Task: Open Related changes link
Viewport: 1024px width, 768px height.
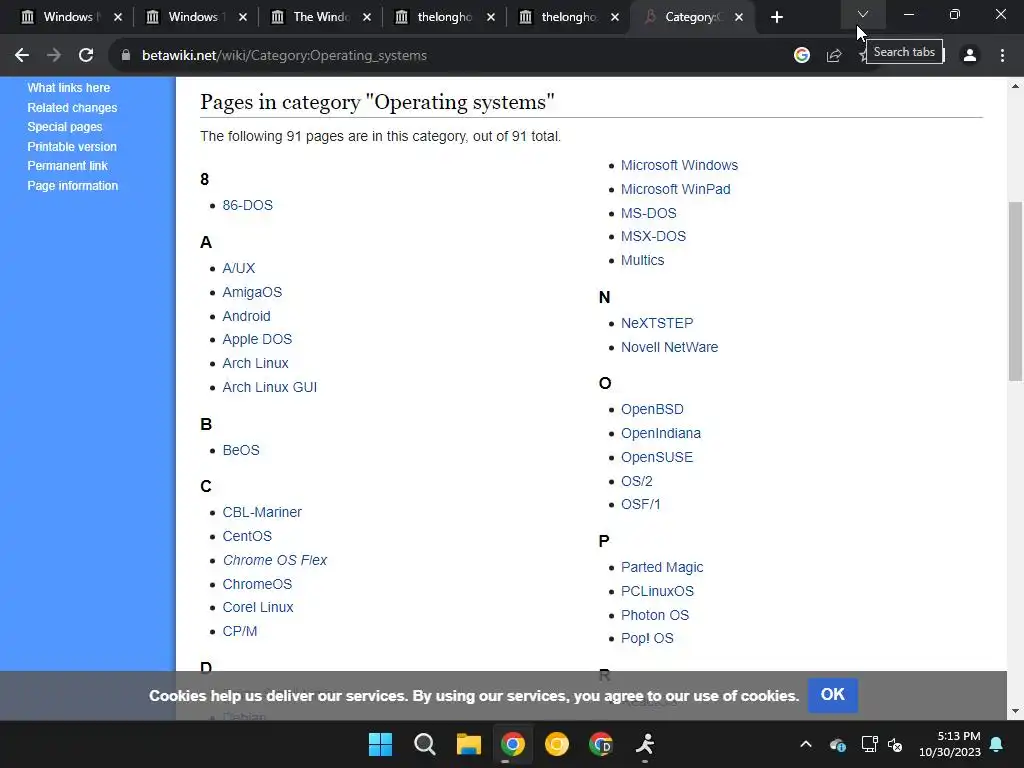Action: [x=72, y=108]
